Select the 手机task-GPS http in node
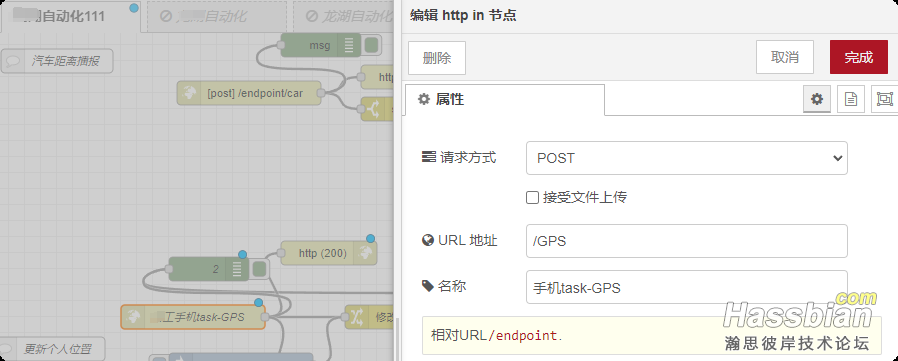 193,317
